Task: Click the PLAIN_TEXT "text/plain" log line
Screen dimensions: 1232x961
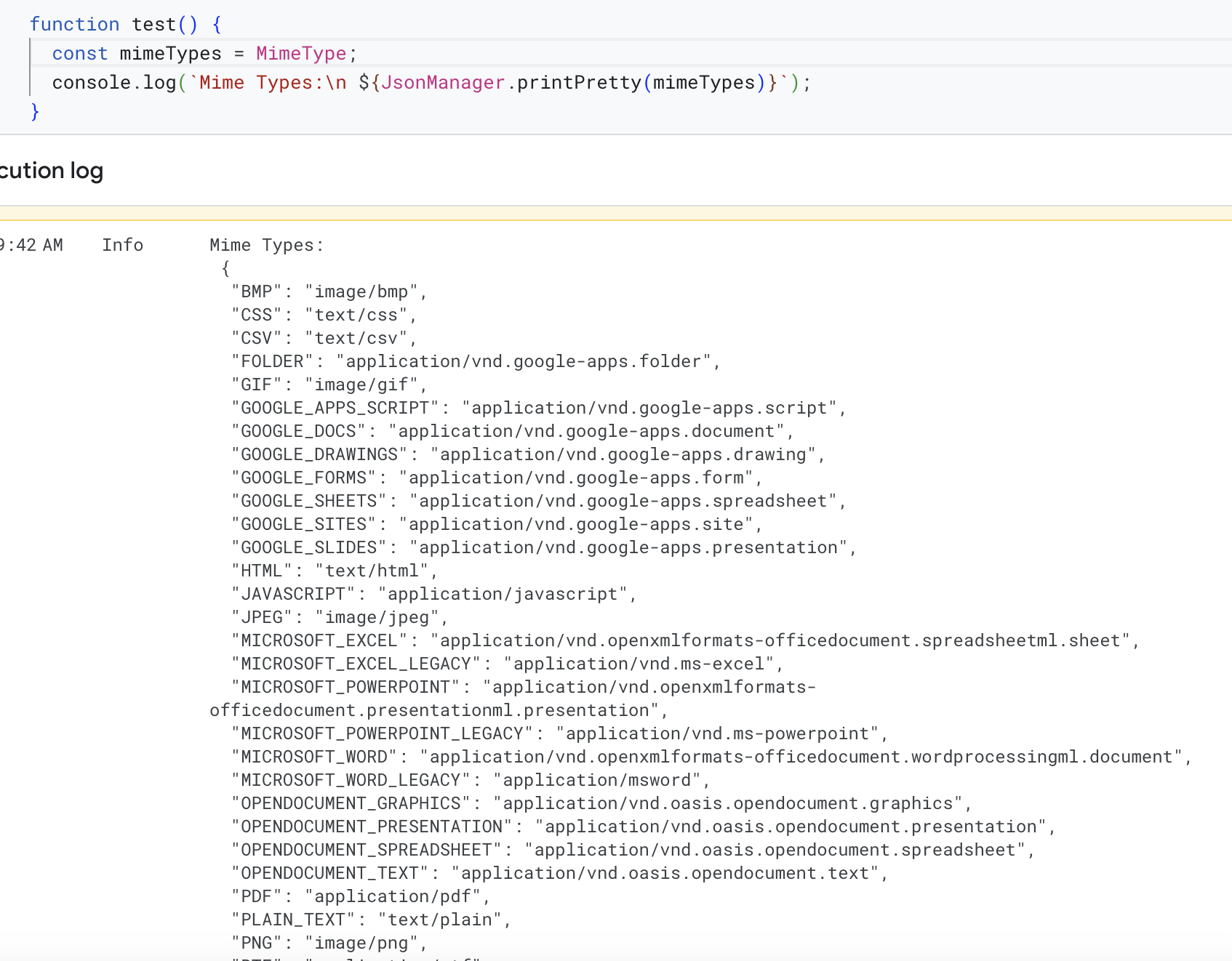Action: pyautogui.click(x=371, y=920)
